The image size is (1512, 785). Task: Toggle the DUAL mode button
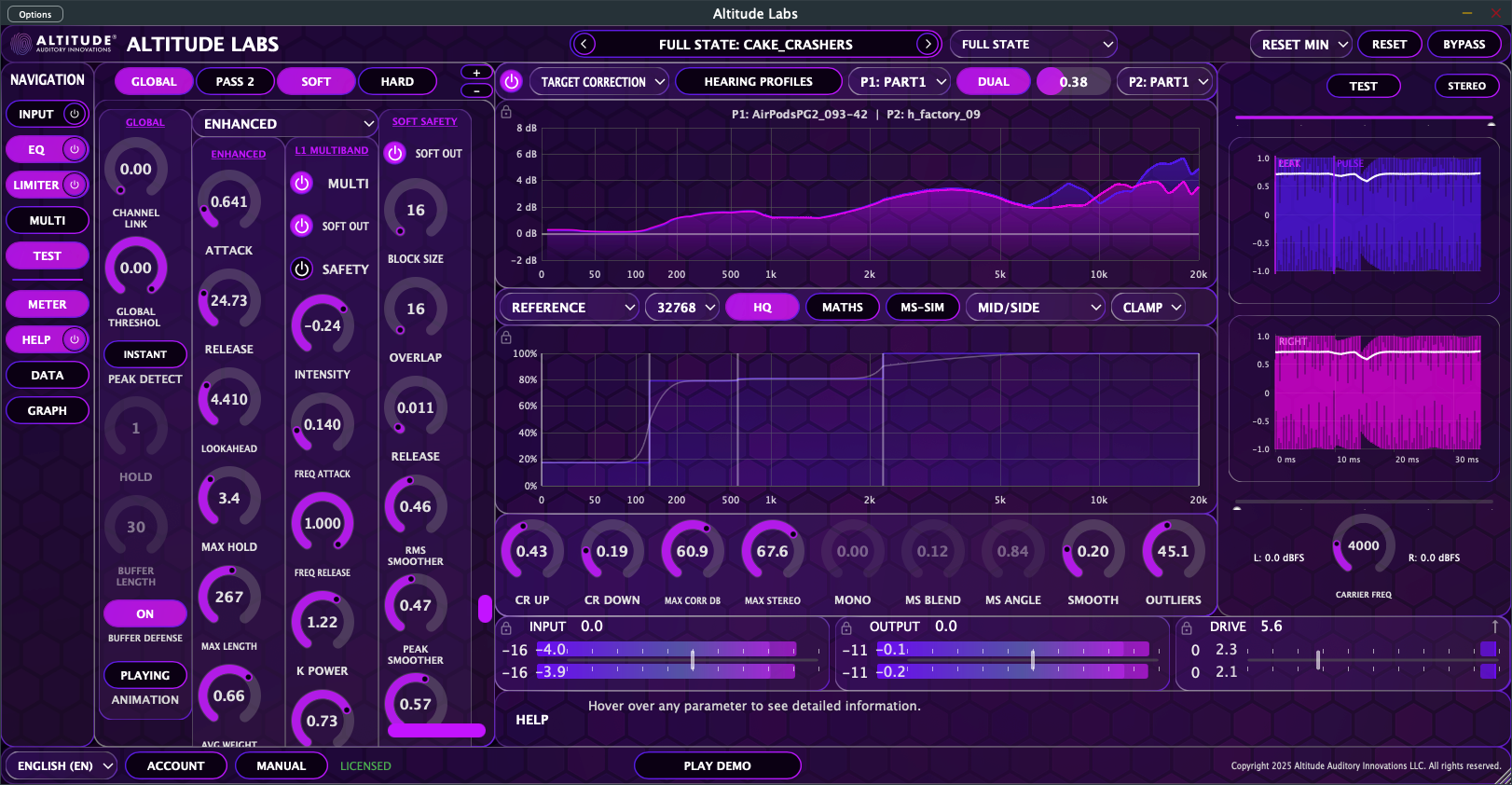coord(994,81)
